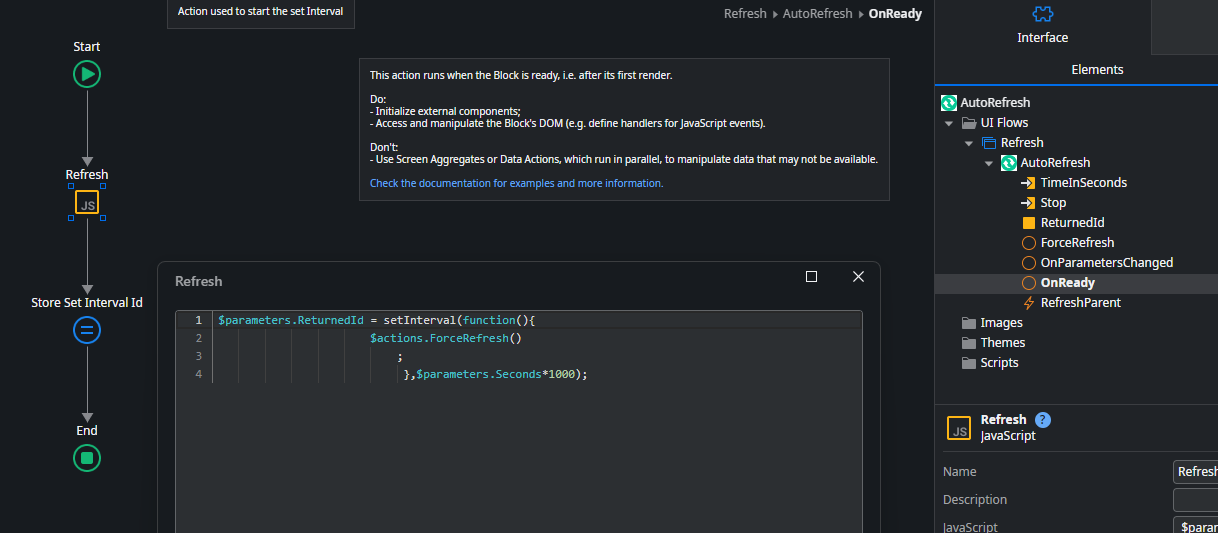The image size is (1218, 533).
Task: Click OnReady in the breadcrumb
Action: coord(895,14)
